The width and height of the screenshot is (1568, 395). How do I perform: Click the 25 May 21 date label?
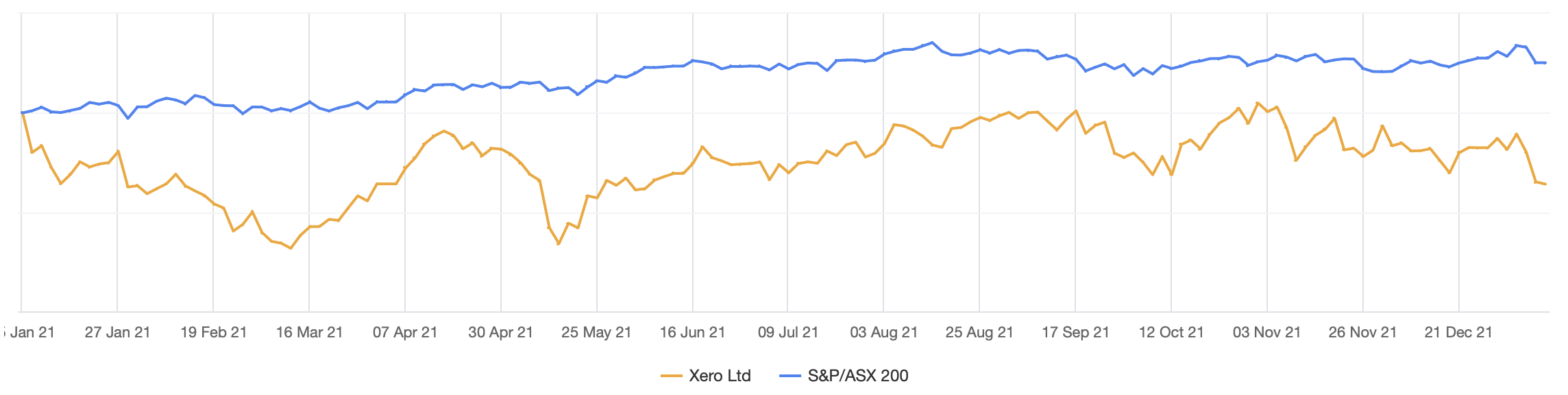point(596,333)
